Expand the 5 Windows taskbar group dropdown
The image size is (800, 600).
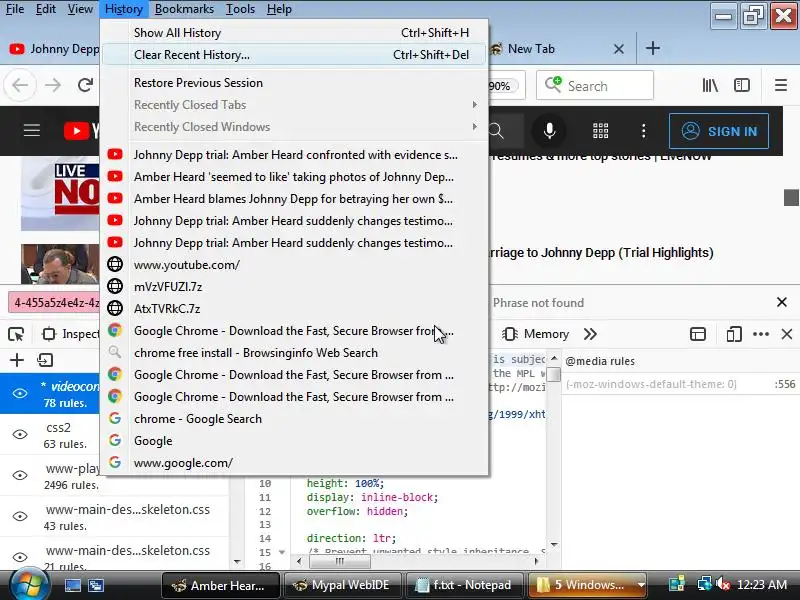[x=641, y=585]
